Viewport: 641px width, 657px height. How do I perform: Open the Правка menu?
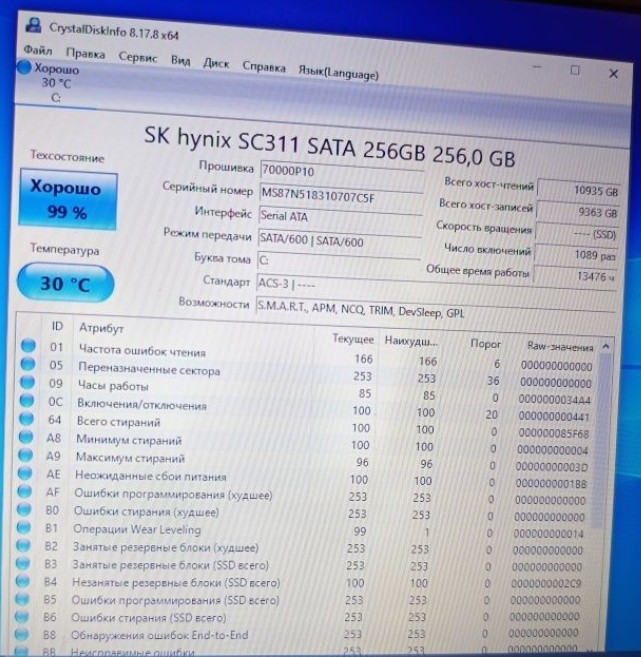85,54
